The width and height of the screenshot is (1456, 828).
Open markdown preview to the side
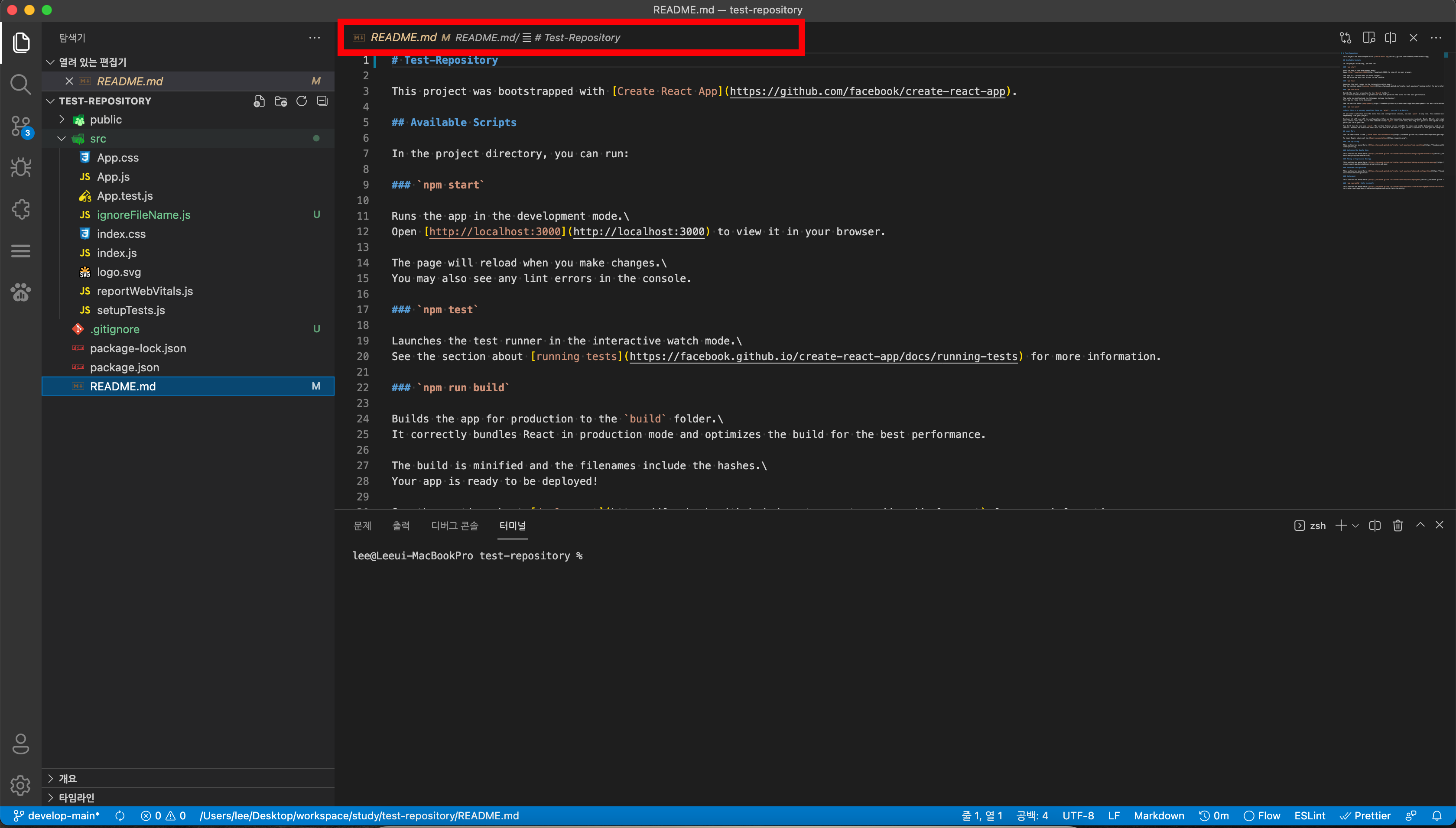click(1368, 38)
